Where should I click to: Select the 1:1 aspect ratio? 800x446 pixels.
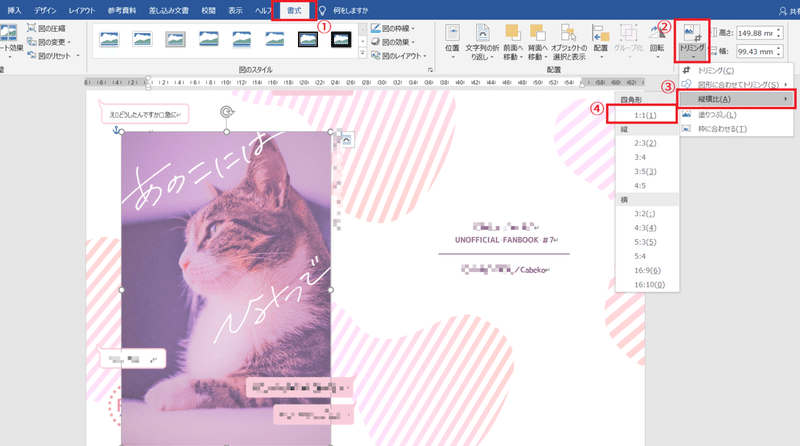(646, 115)
